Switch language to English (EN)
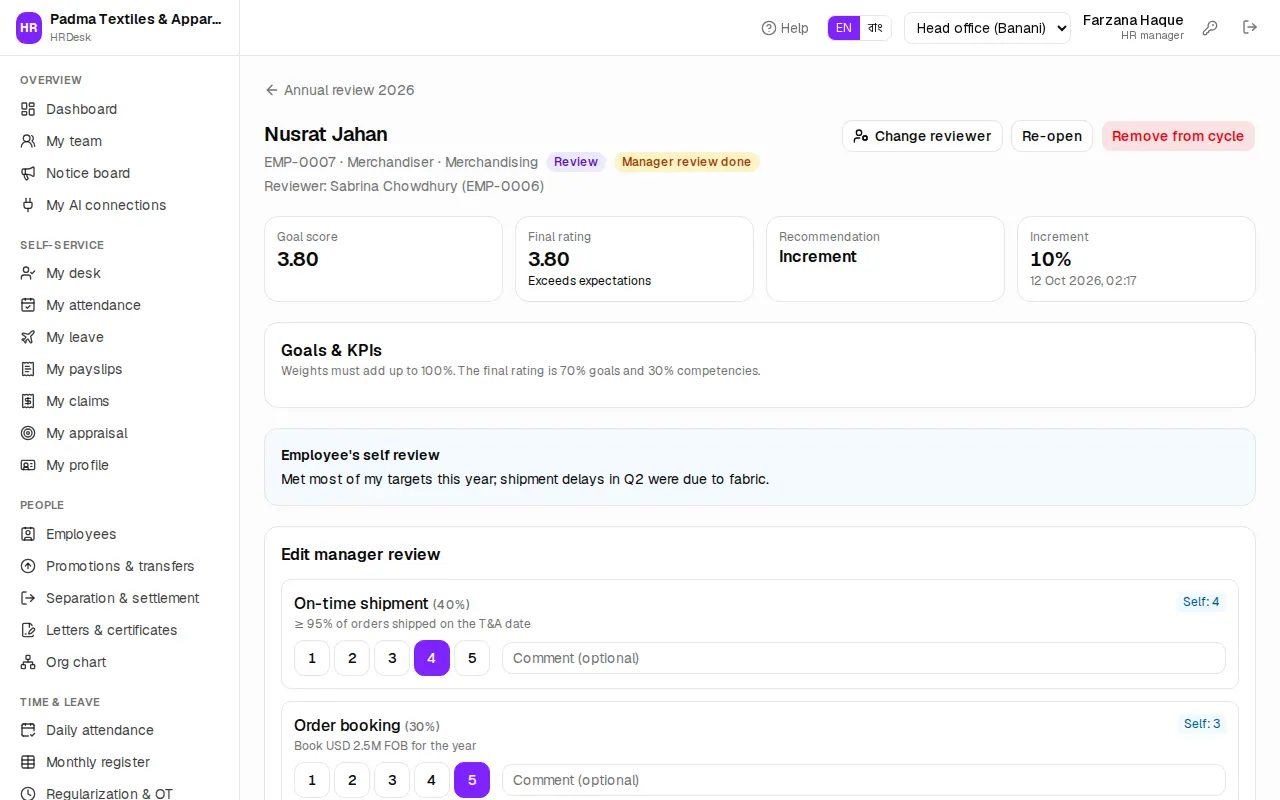Viewport: 1280px width, 800px height. click(x=844, y=28)
